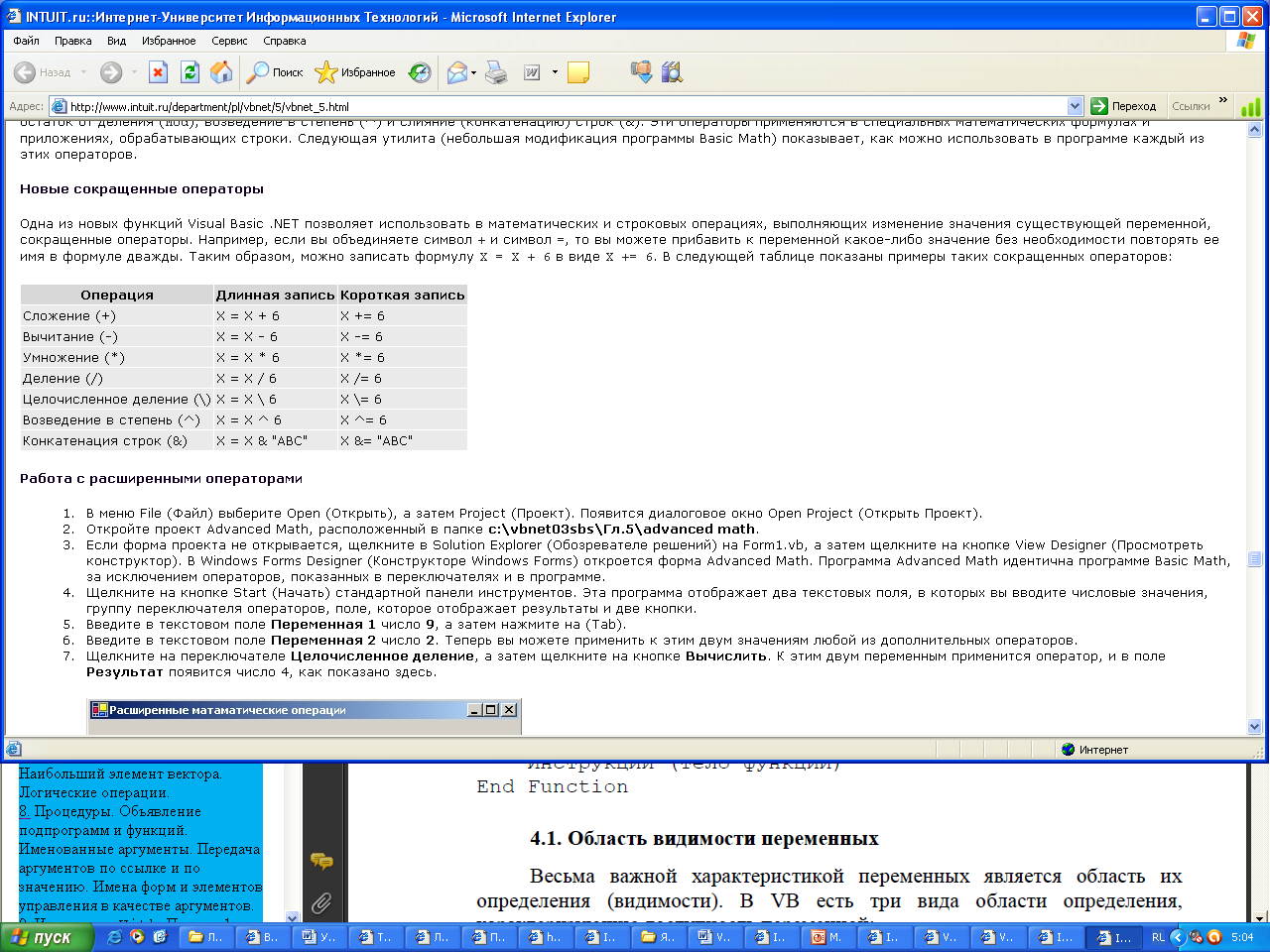Expand the Edit with Word dropdown arrow
1270x952 pixels.
(x=555, y=72)
